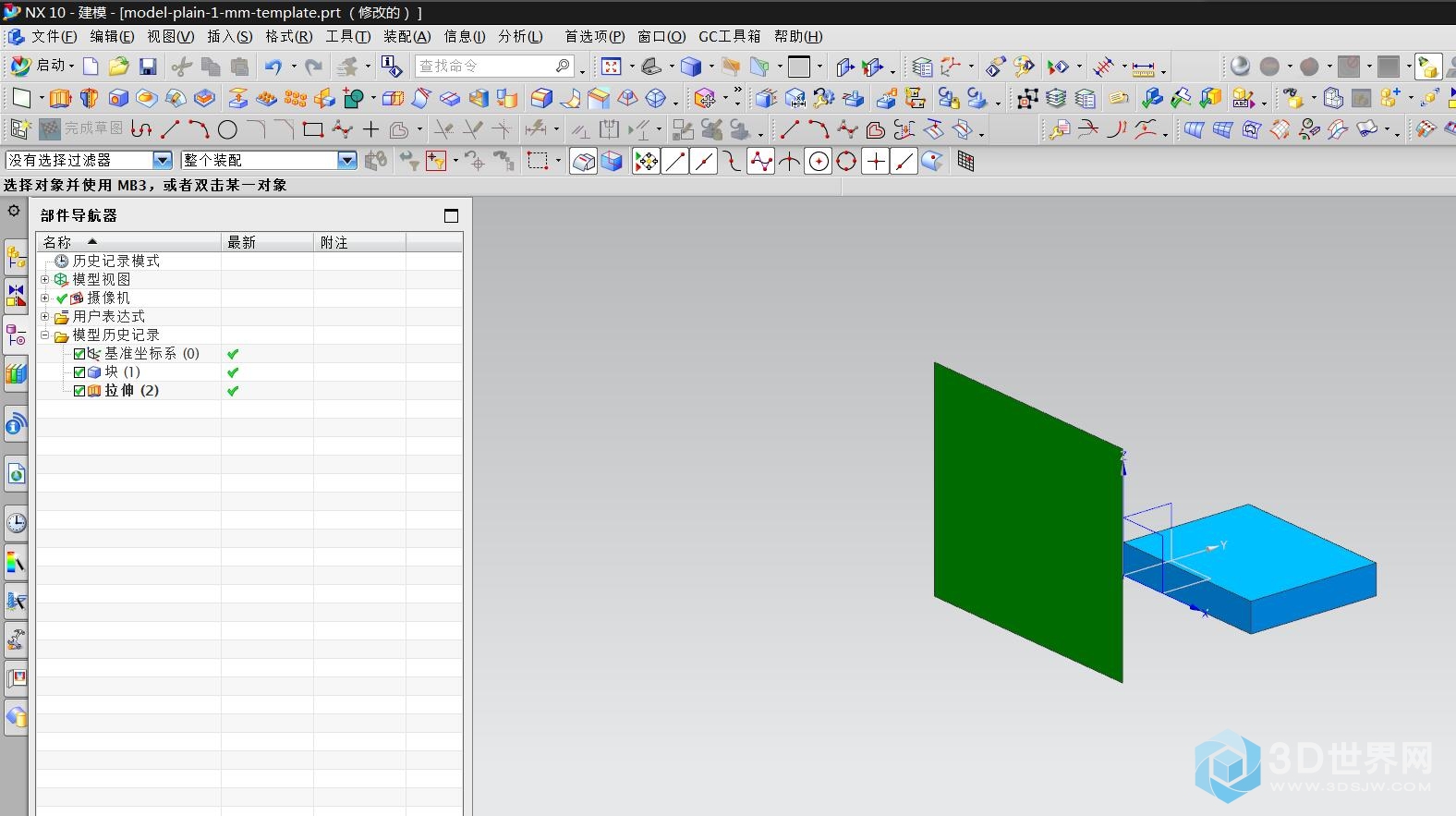The width and height of the screenshot is (1456, 816).
Task: Toggle the Quadrant Point snap option
Action: point(846,162)
